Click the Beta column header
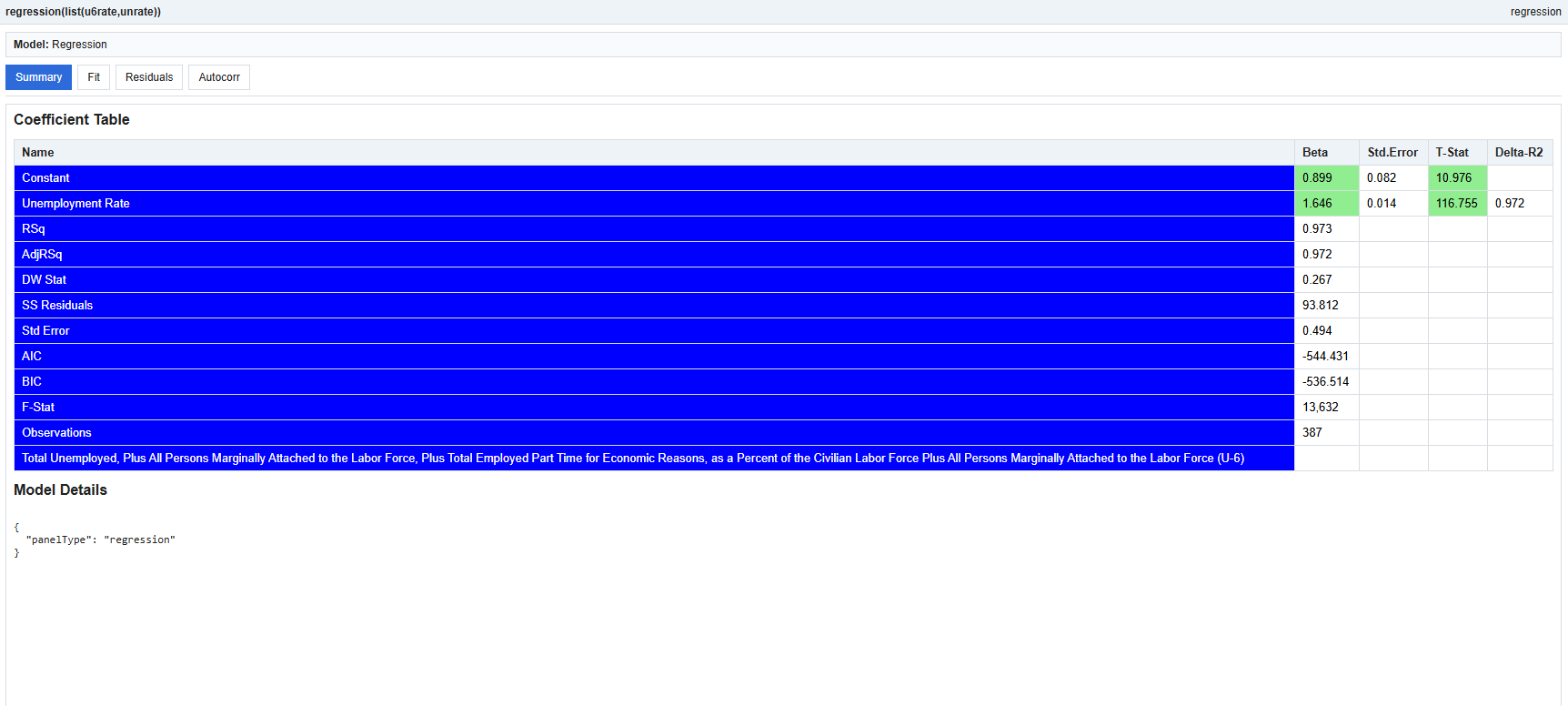Image resolution: width=1568 pixels, height=706 pixels. point(1326,153)
